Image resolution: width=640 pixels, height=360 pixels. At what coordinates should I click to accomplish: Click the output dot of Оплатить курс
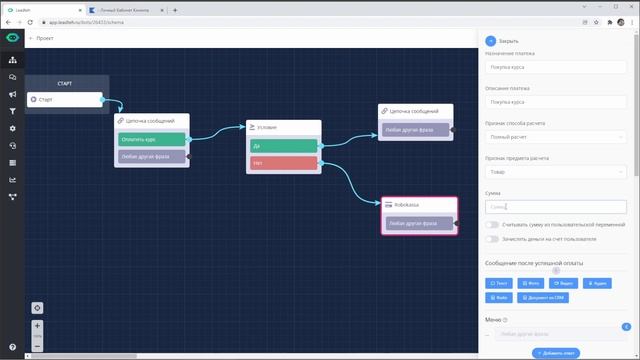point(189,140)
